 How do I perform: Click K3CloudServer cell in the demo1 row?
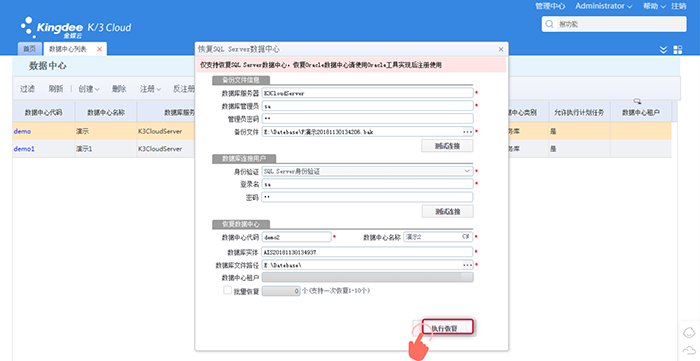coord(166,149)
